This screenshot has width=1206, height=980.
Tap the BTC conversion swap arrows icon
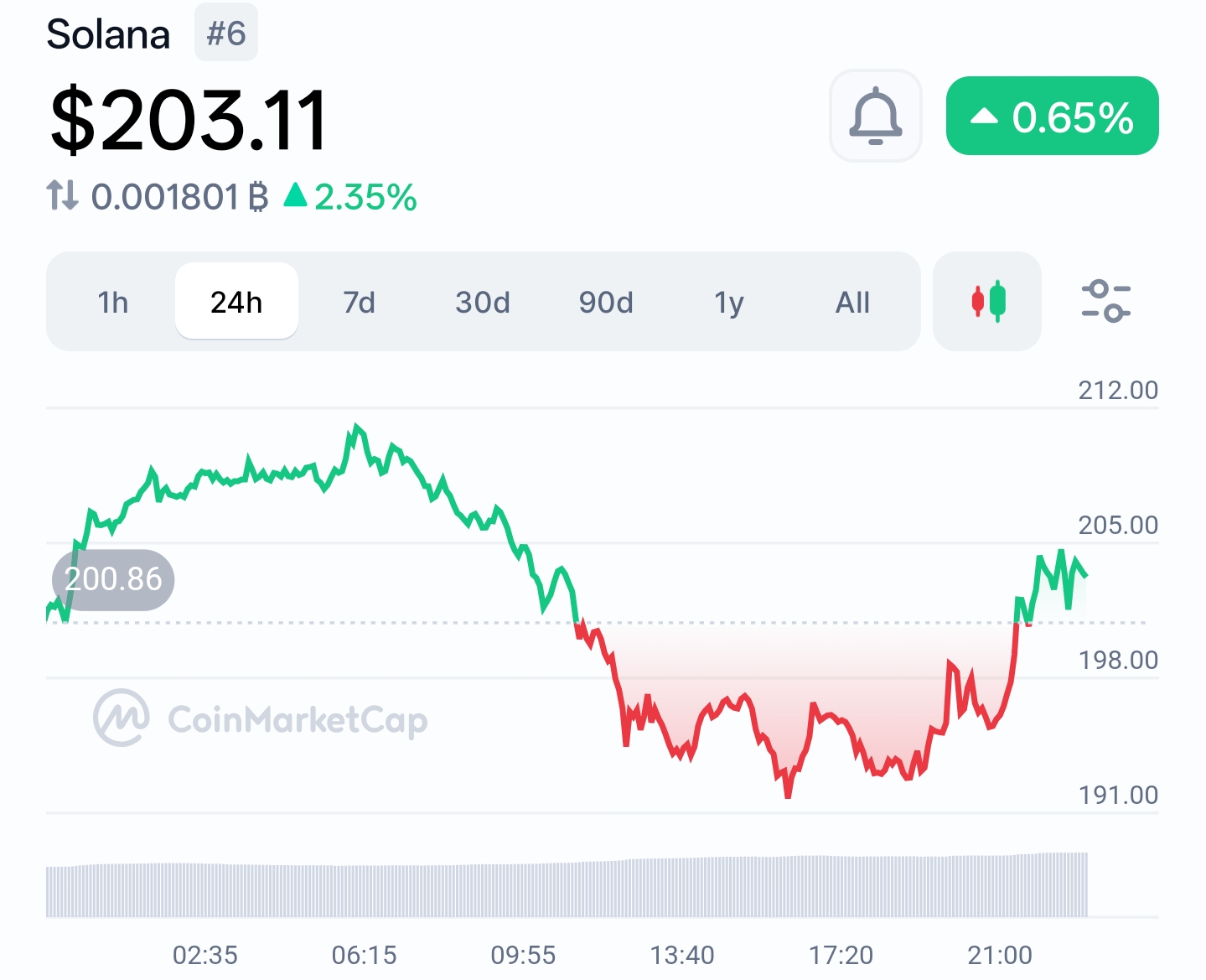pos(63,195)
